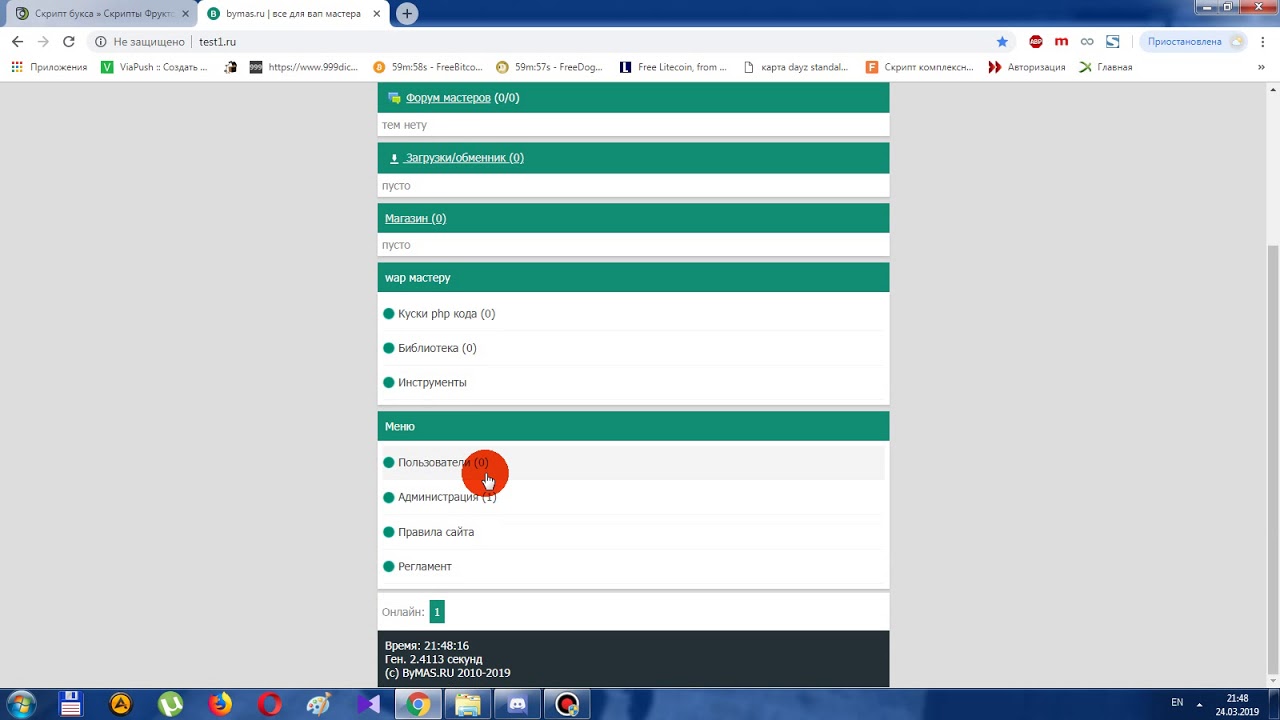
Task: View site info for 'Не защищено'
Action: click(x=141, y=42)
